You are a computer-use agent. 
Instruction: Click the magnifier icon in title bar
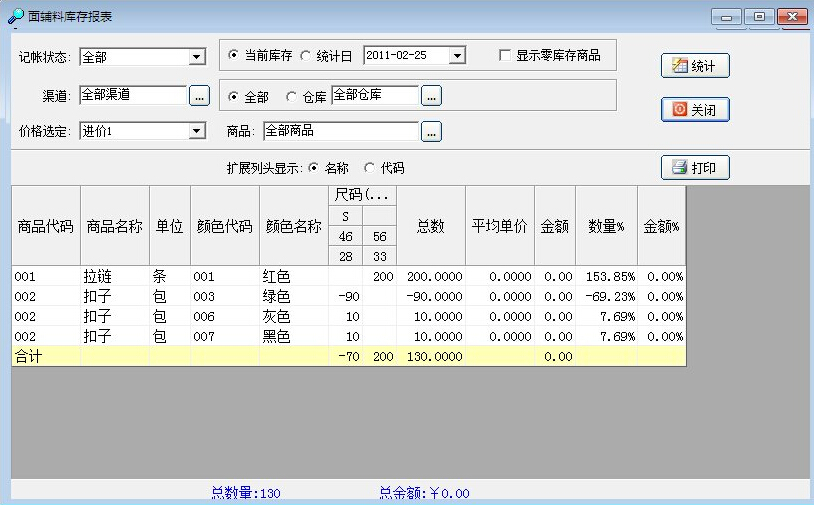point(15,16)
